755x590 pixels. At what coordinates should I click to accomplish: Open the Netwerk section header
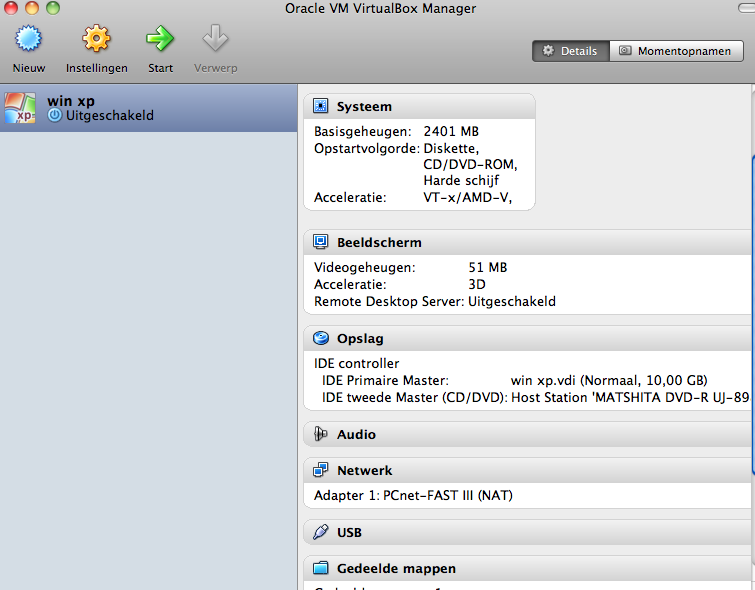click(x=529, y=471)
